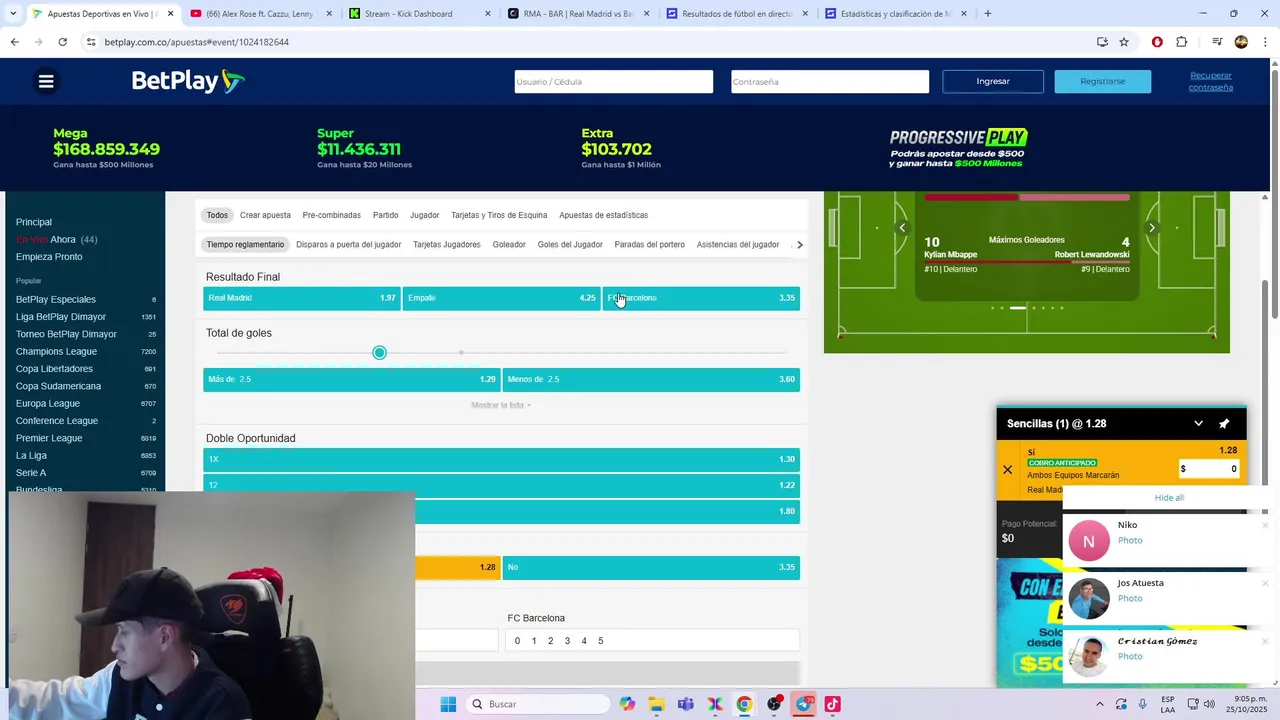Dismiss the Cristian Gómez notification

(1265, 641)
